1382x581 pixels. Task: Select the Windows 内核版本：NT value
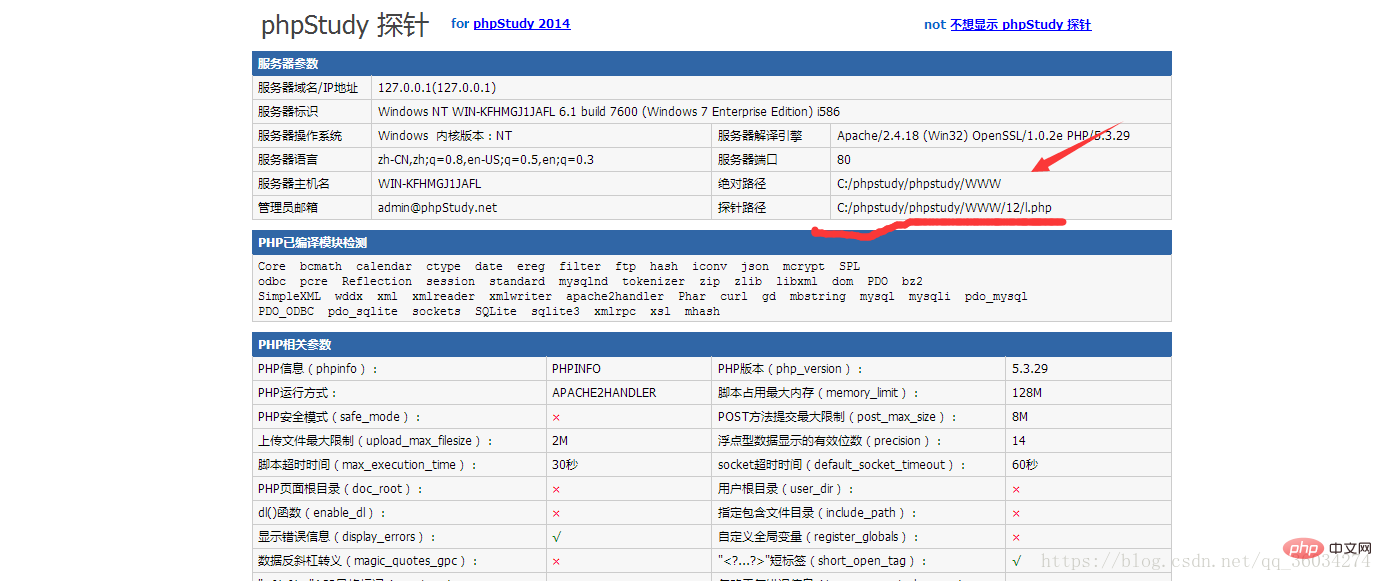point(445,136)
